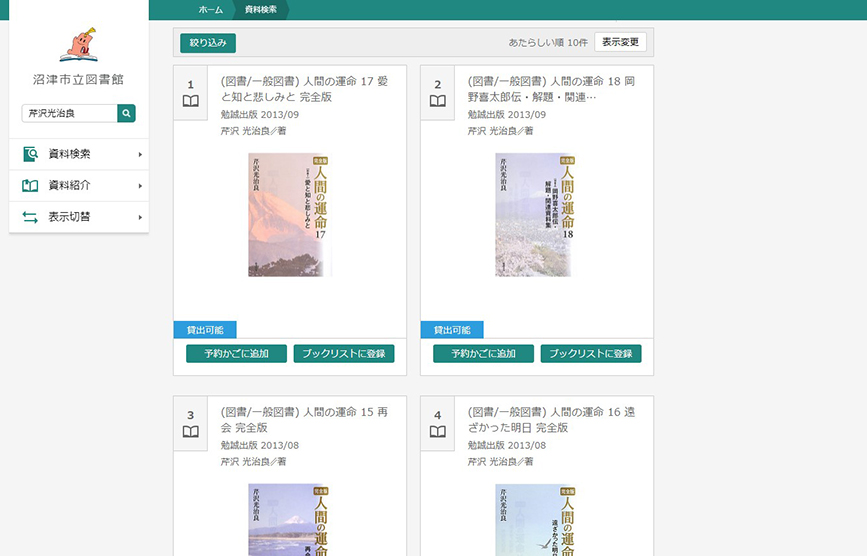Screen dimensions: 867x556
Task: Click the 表示変更 button
Action: 620,42
